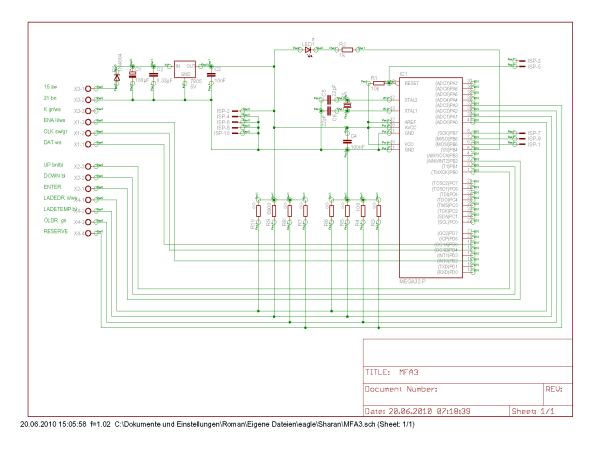This screenshot has width=600, height=450.
Task: Select the crystal oscillator symbol near XTAL pins
Action: (x=347, y=105)
